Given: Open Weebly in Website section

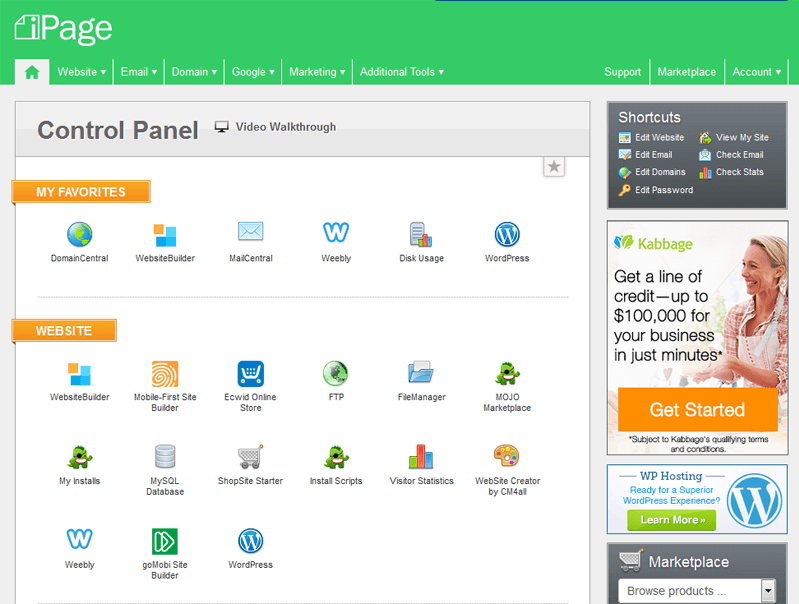Looking at the screenshot, I should [79, 549].
